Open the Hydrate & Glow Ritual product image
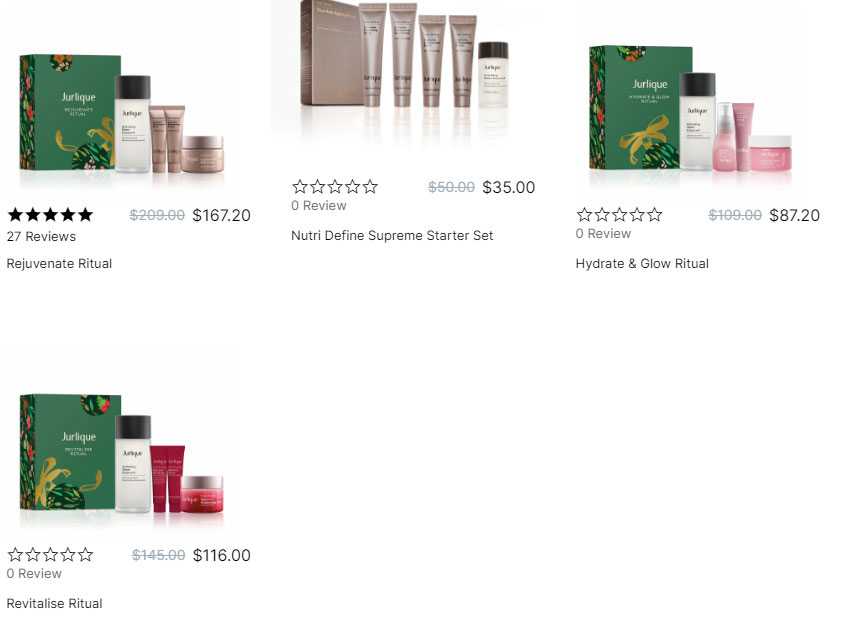Screen dimensions: 861x619 [x=691, y=108]
